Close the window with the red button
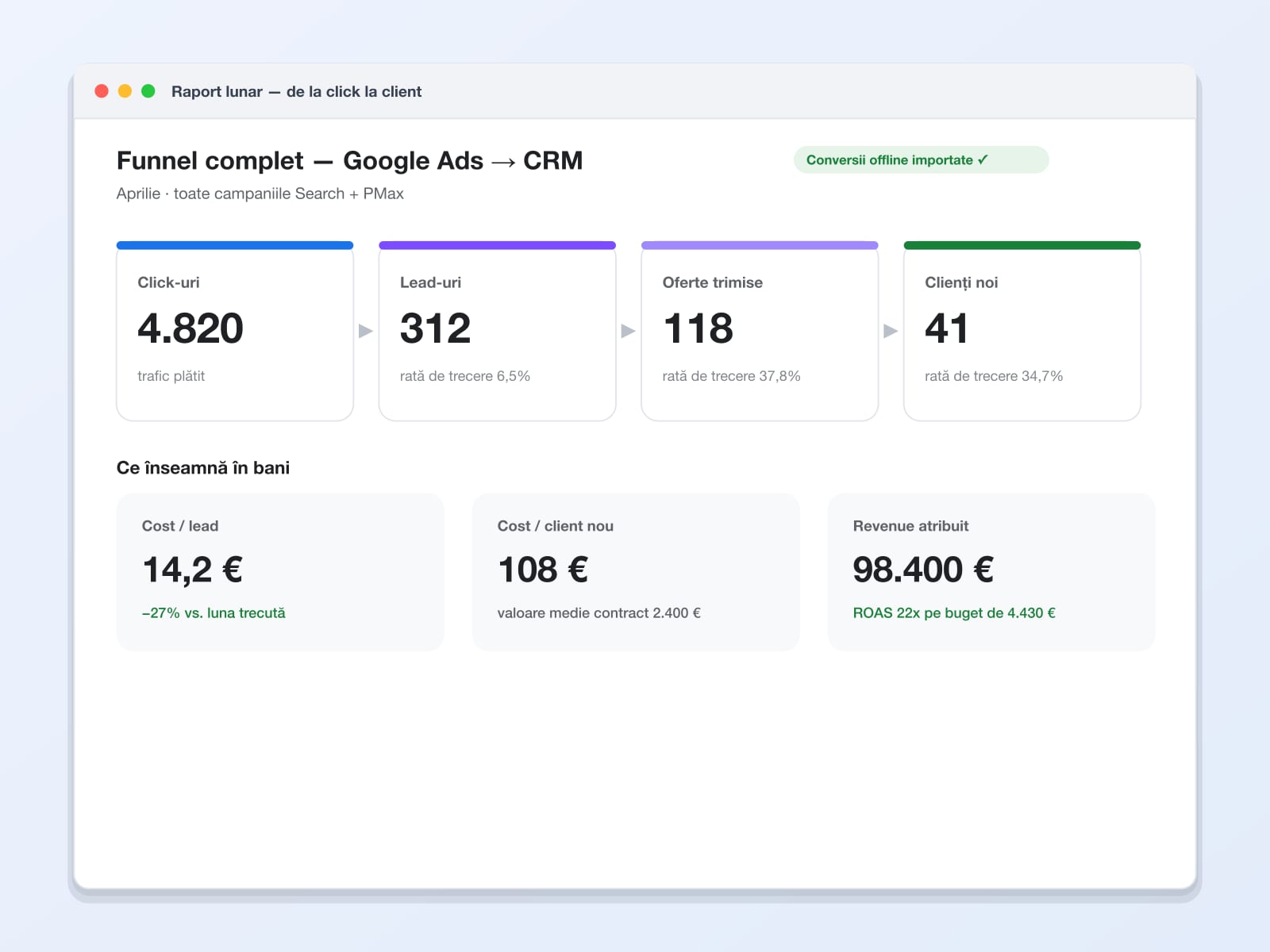 tap(102, 91)
